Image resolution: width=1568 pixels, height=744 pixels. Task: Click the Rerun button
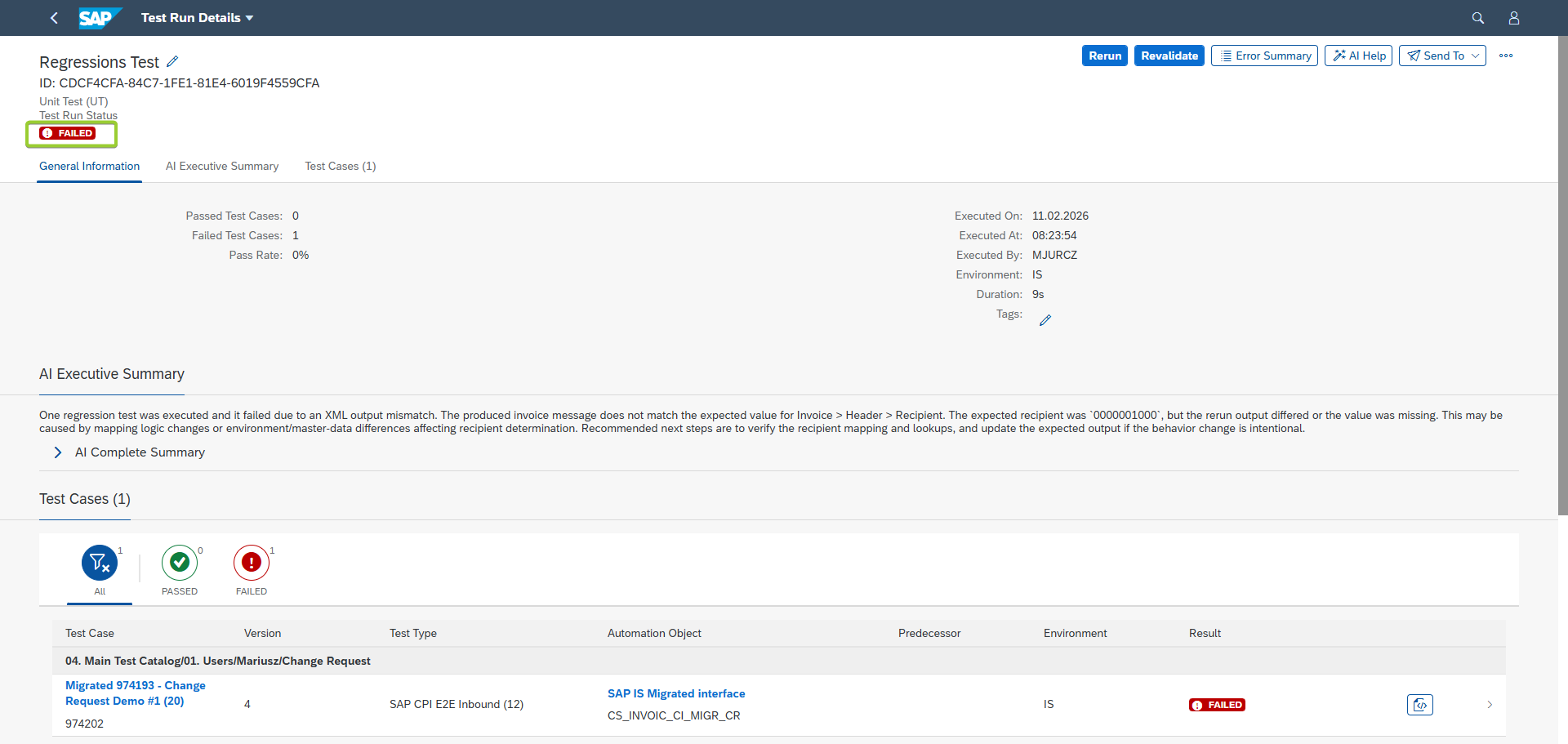pyautogui.click(x=1105, y=56)
